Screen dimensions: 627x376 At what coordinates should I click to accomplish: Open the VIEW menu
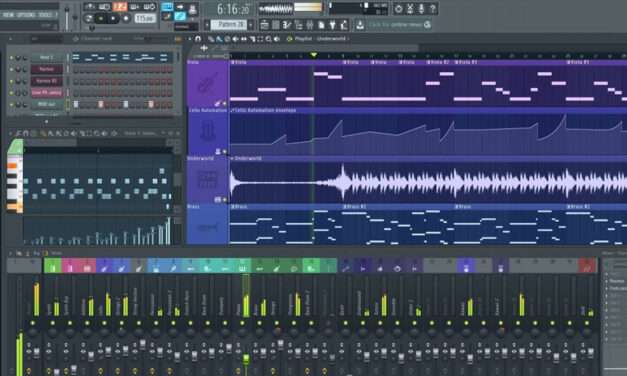pyautogui.click(x=8, y=15)
